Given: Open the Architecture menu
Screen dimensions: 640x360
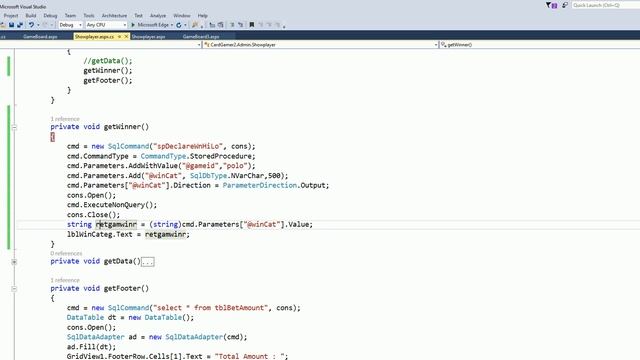Looking at the screenshot, I should [x=114, y=16].
